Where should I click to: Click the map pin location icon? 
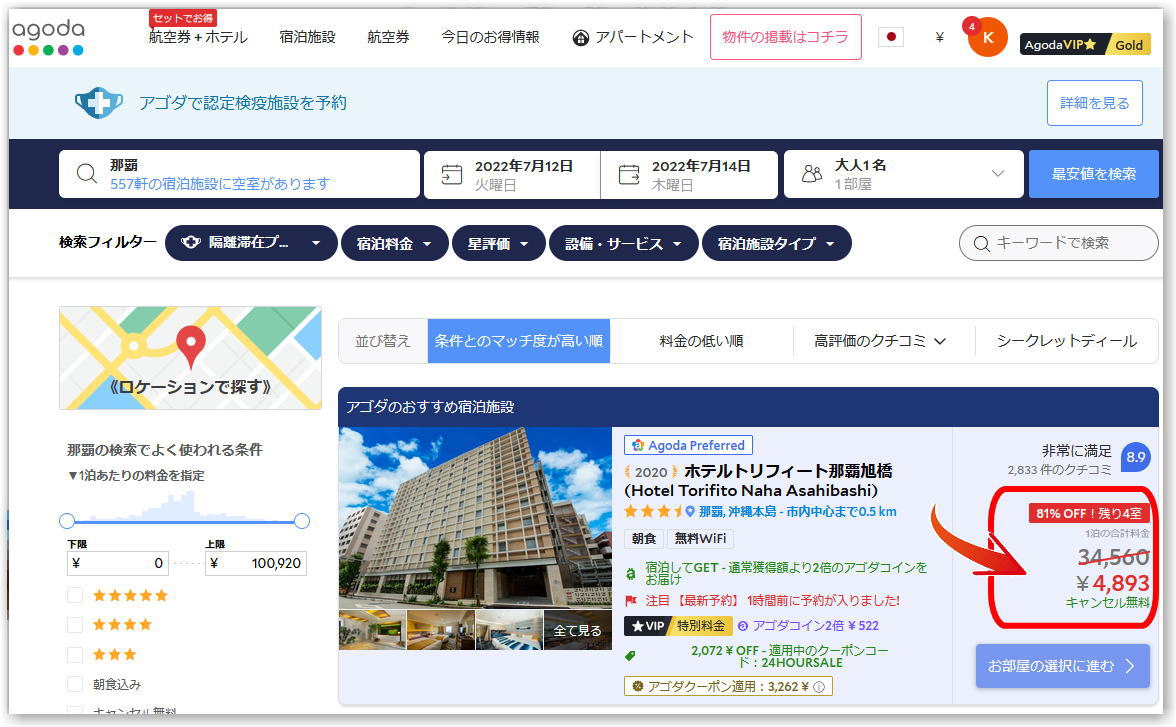190,347
